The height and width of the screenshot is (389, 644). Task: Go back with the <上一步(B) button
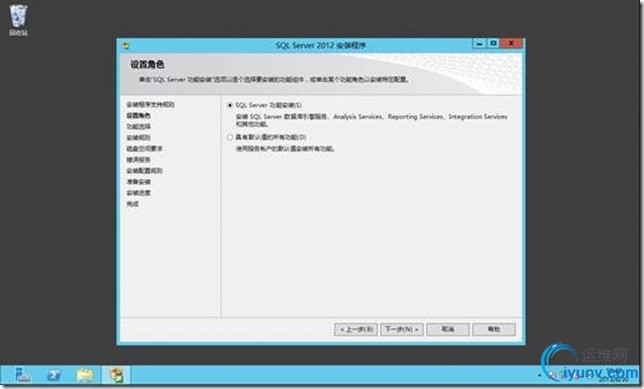click(356, 329)
